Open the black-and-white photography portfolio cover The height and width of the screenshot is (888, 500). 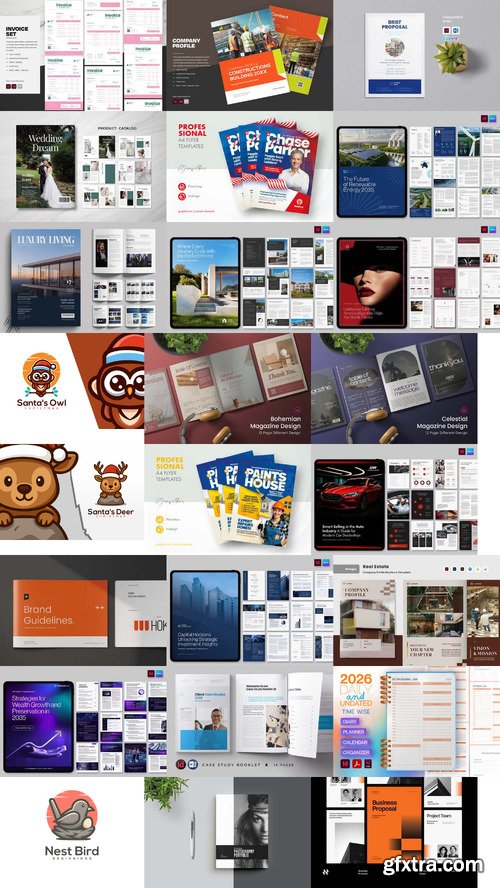tap(242, 830)
